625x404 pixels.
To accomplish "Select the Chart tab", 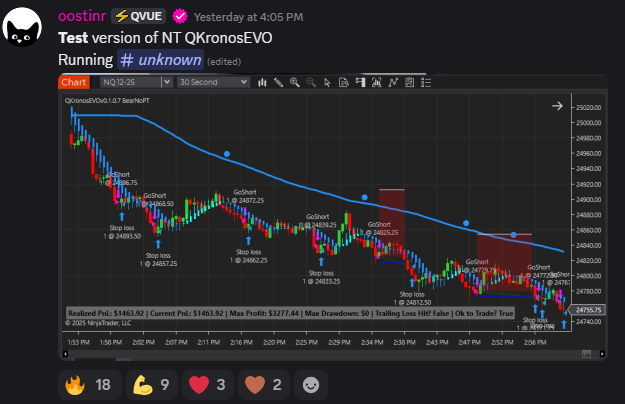I will (74, 83).
